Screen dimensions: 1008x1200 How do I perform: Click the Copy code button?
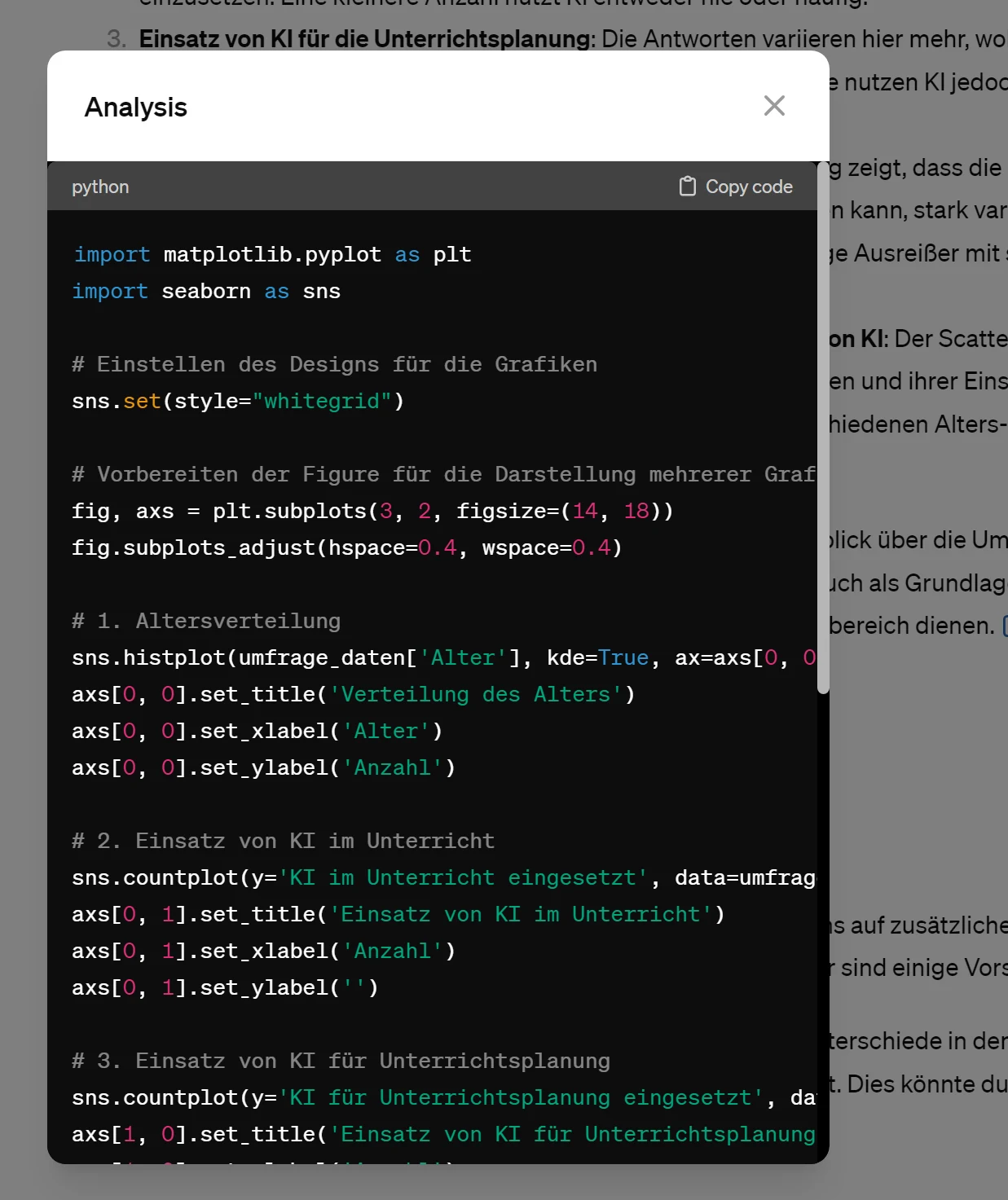(x=736, y=187)
